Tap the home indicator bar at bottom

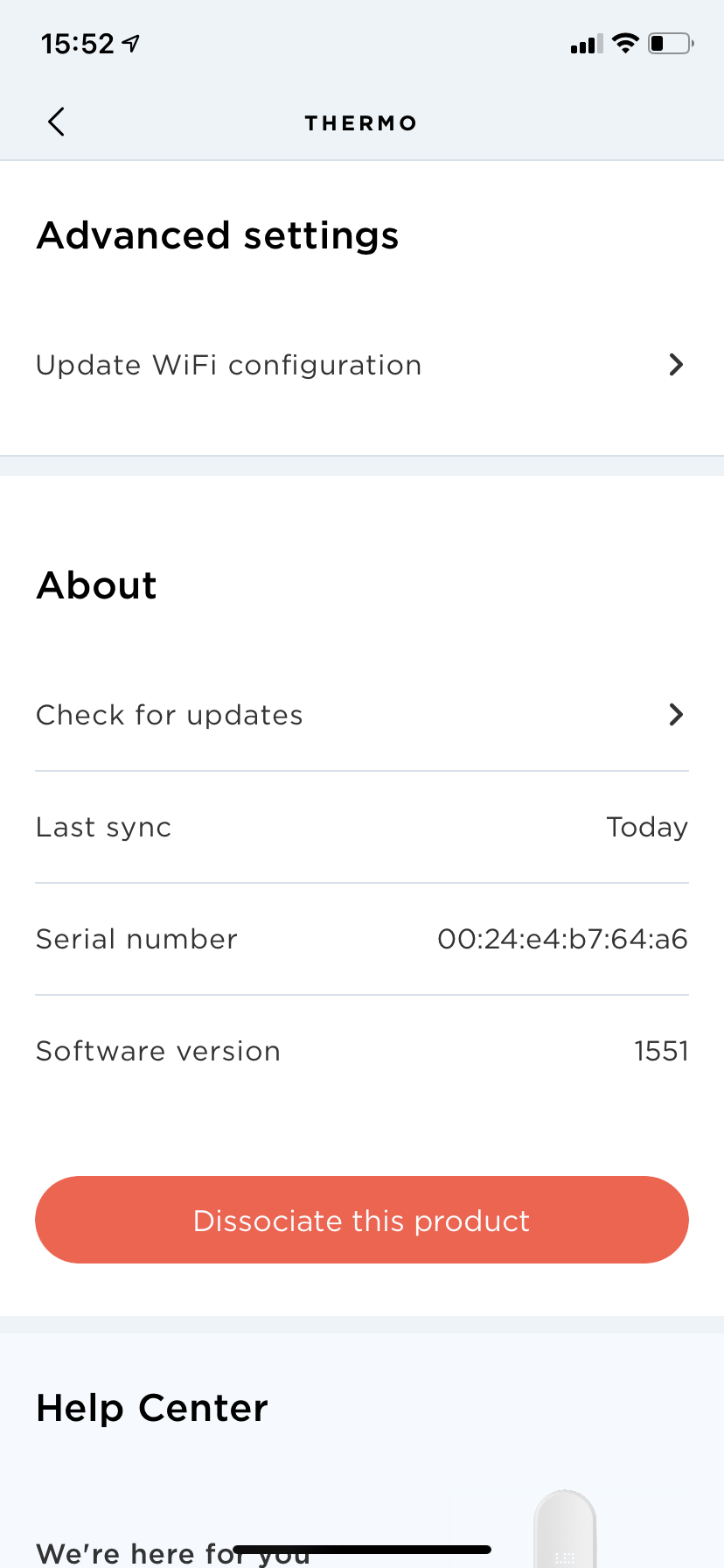(362, 1550)
